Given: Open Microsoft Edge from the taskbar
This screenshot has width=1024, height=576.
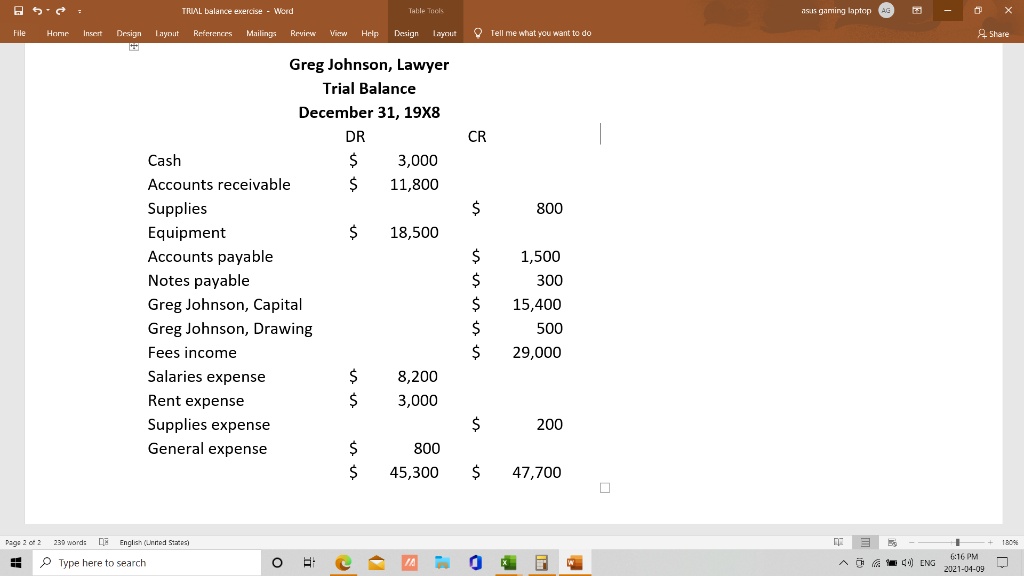Looking at the screenshot, I should (x=343, y=563).
